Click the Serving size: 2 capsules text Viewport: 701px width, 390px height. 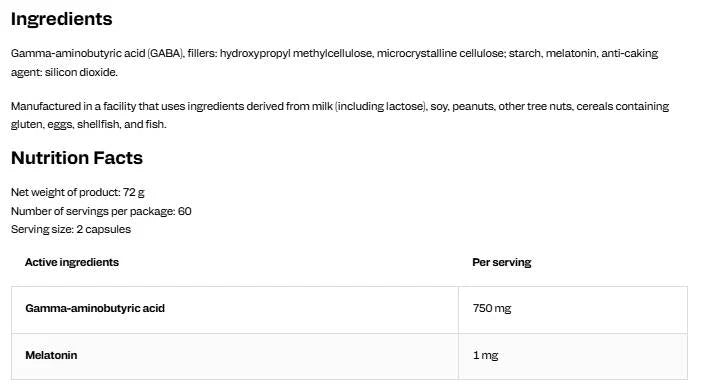(71, 229)
